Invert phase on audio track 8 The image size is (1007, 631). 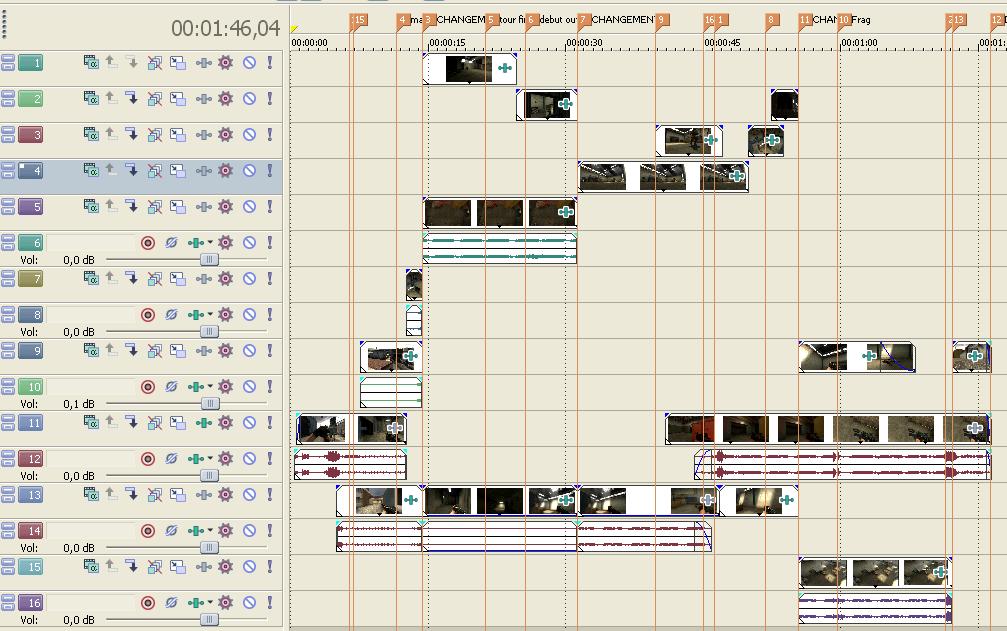point(171,314)
